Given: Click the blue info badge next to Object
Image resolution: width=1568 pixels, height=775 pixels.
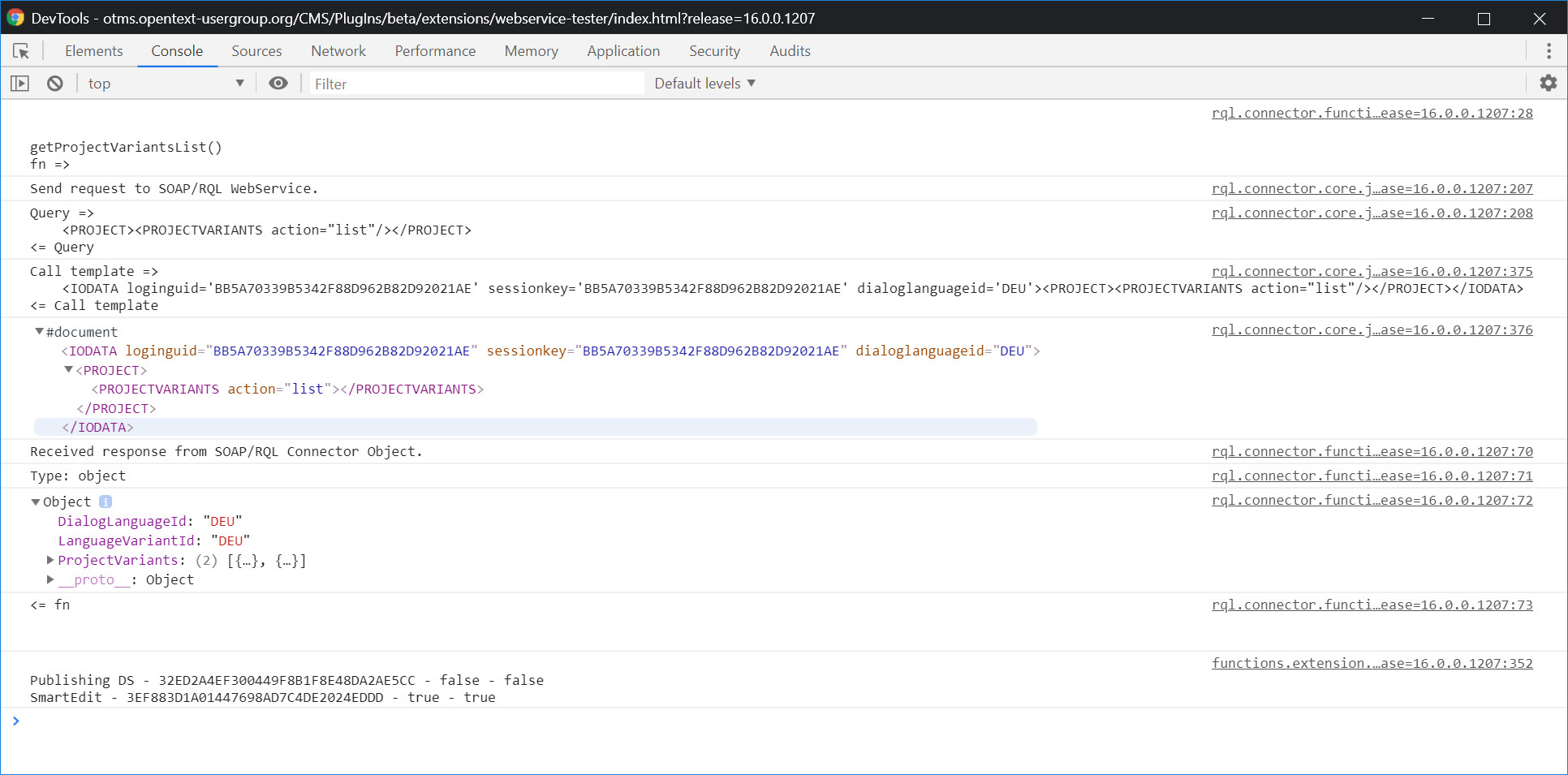Looking at the screenshot, I should pos(106,502).
